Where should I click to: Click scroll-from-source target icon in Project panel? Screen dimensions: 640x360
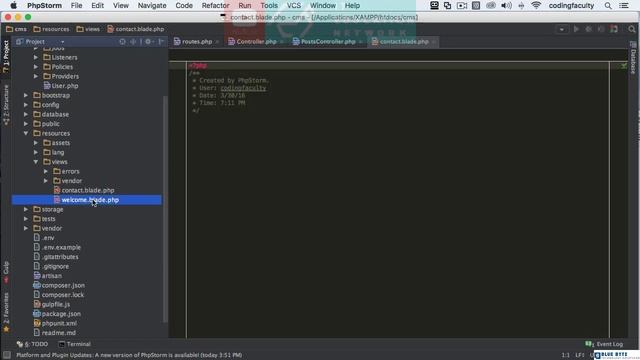point(122,42)
